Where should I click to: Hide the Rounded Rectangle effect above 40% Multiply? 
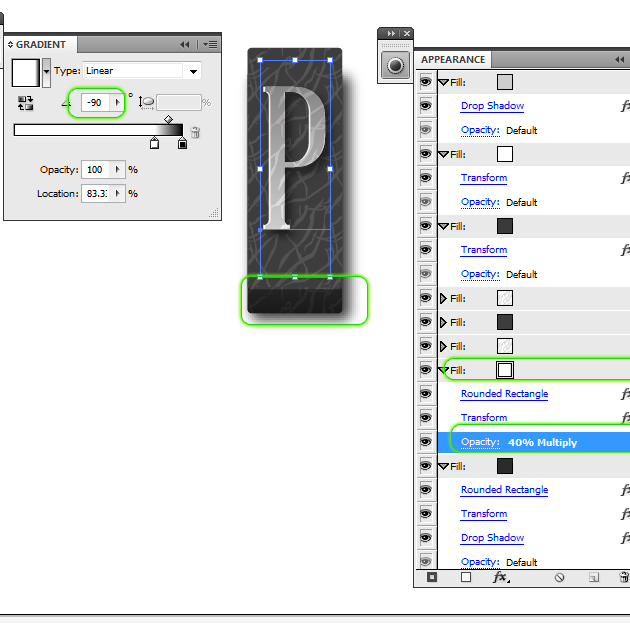pyautogui.click(x=426, y=394)
